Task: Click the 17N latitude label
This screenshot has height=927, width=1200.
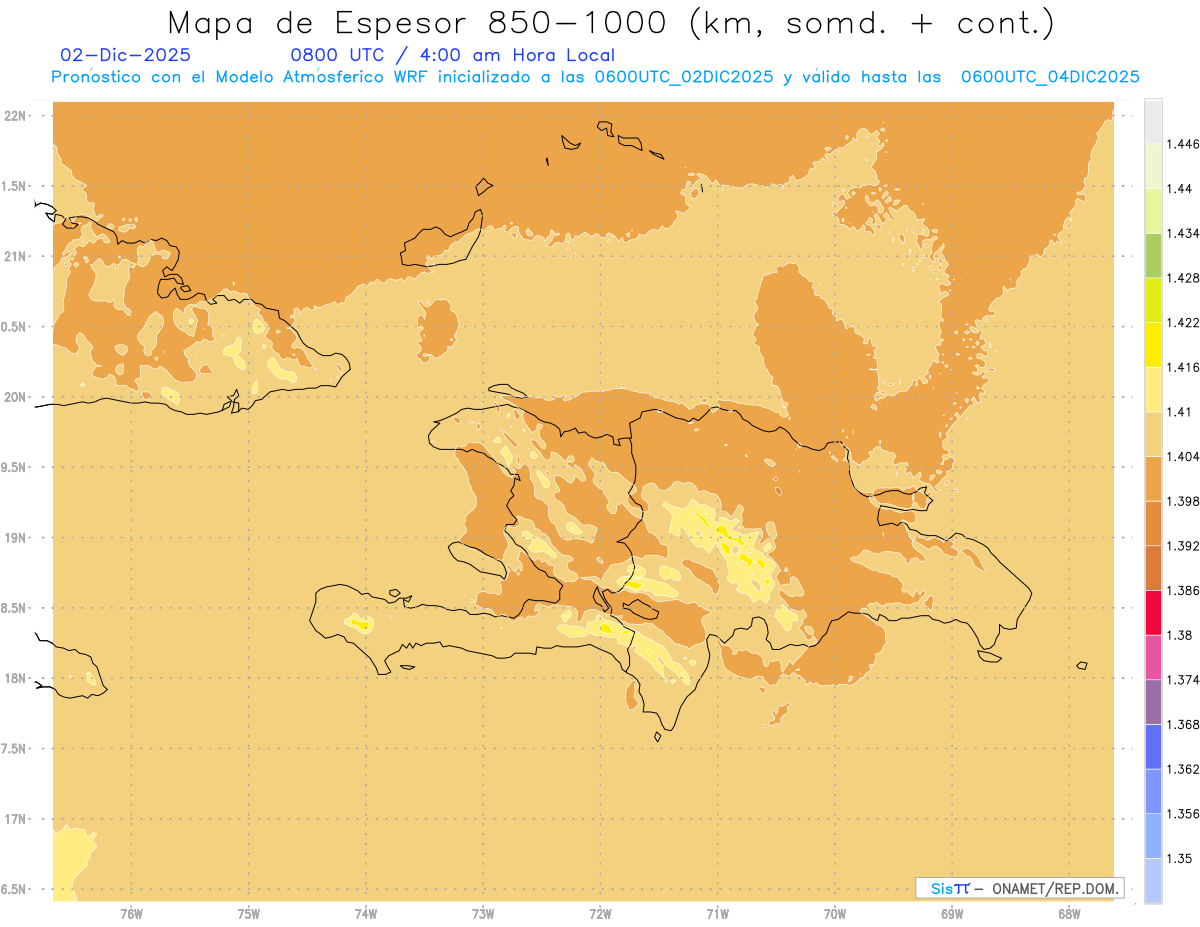Action: (x=15, y=819)
